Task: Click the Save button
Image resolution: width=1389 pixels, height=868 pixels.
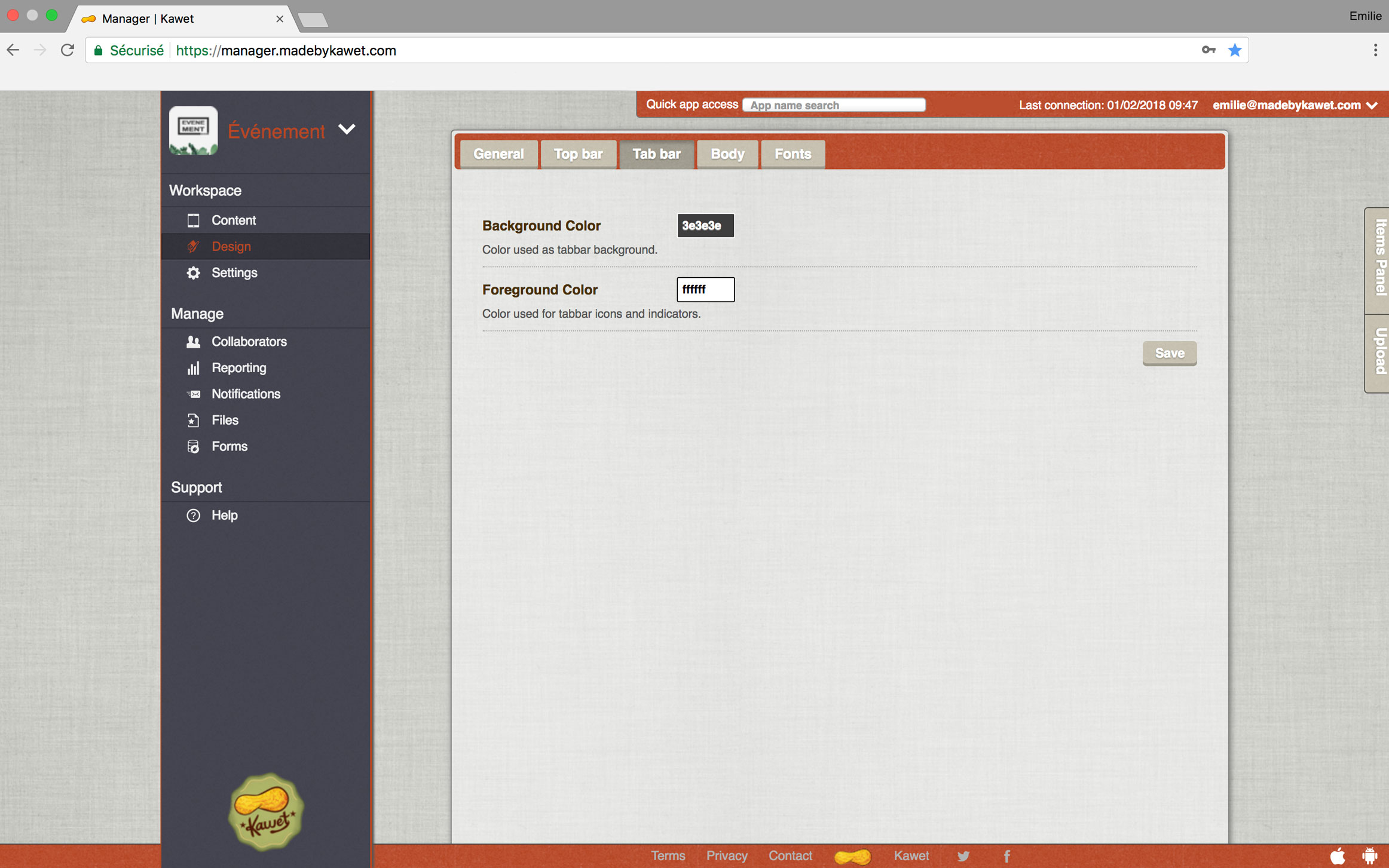Action: tap(1169, 353)
